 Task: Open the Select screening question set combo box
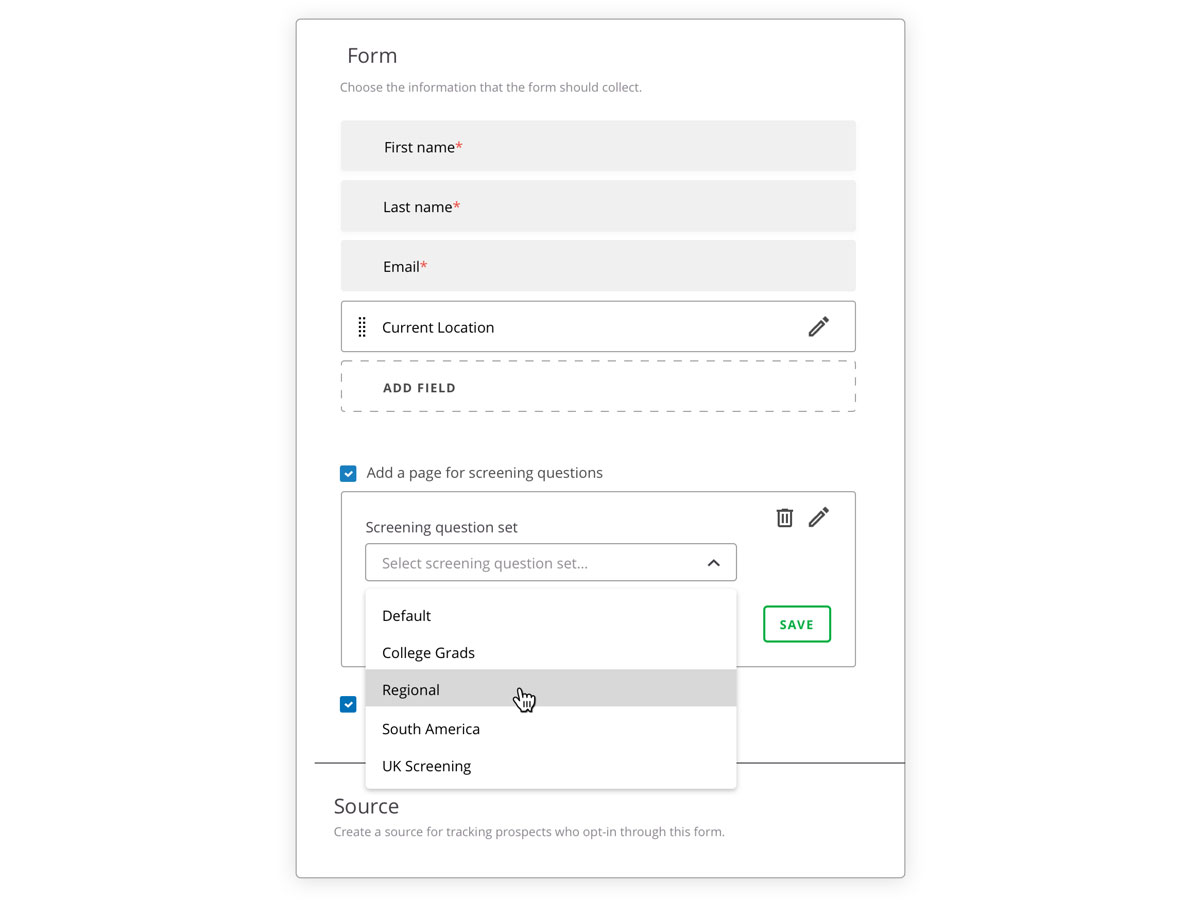tap(551, 563)
